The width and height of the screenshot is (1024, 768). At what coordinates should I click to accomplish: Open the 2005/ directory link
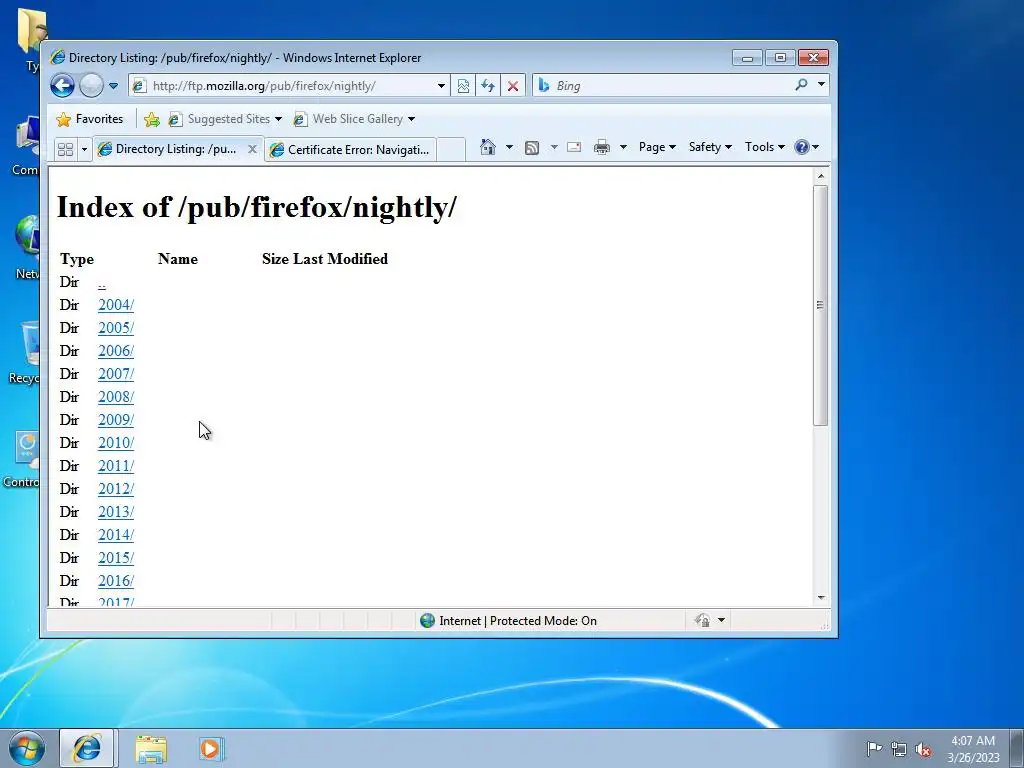(116, 328)
